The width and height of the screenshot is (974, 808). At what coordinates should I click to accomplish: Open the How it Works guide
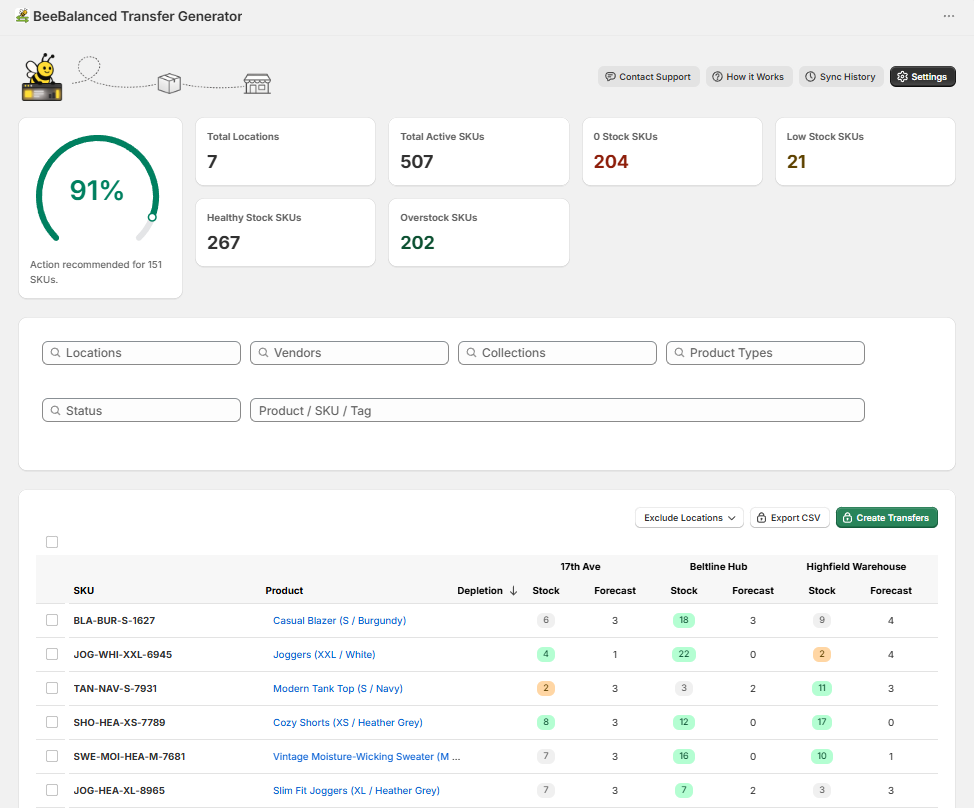point(749,76)
